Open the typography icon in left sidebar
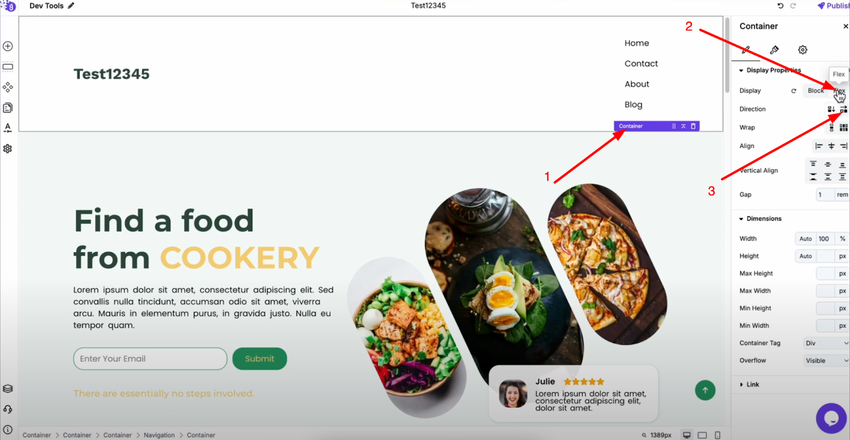The width and height of the screenshot is (850, 440). click(x=8, y=128)
